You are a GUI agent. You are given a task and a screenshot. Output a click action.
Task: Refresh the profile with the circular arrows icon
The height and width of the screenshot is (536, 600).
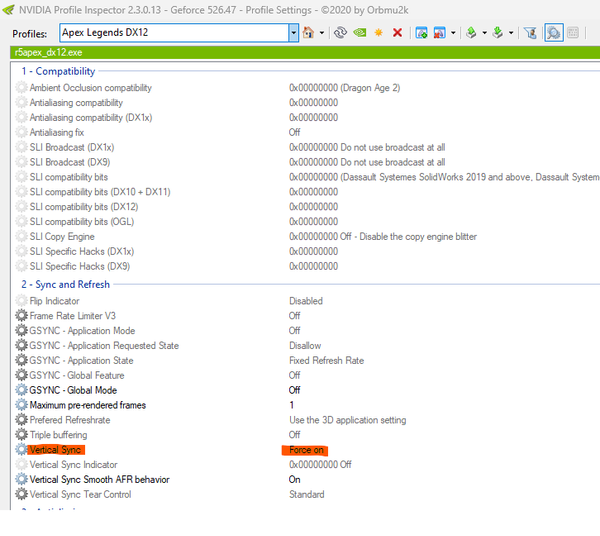pyautogui.click(x=340, y=33)
